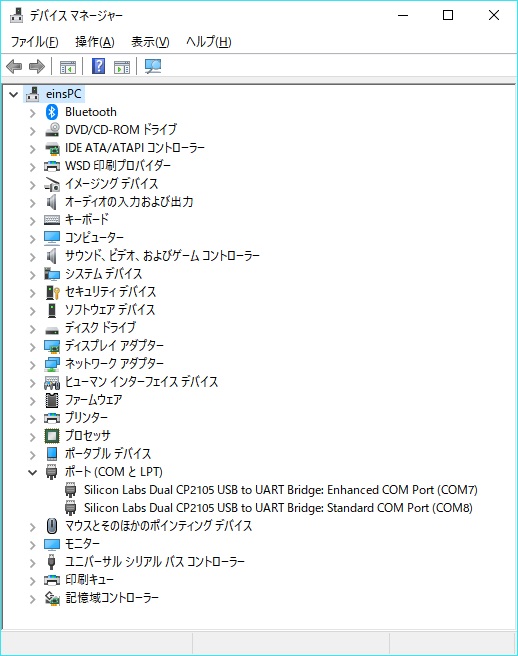Expand the ネットワーク アダプター category
The image size is (518, 656).
click(33, 364)
